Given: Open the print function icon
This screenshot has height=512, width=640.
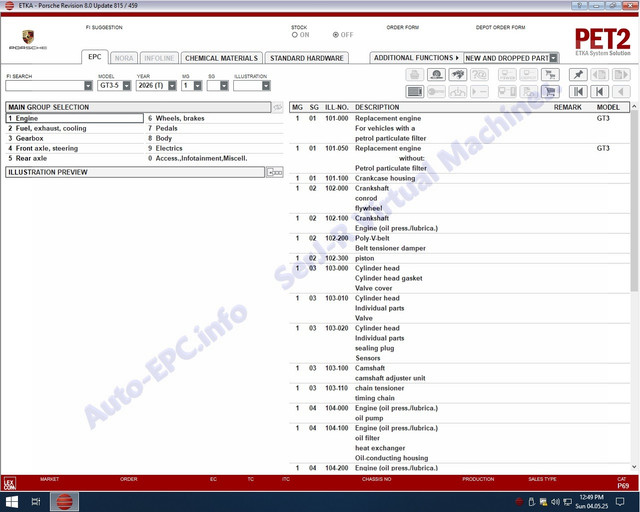Looking at the screenshot, I should point(415,75).
